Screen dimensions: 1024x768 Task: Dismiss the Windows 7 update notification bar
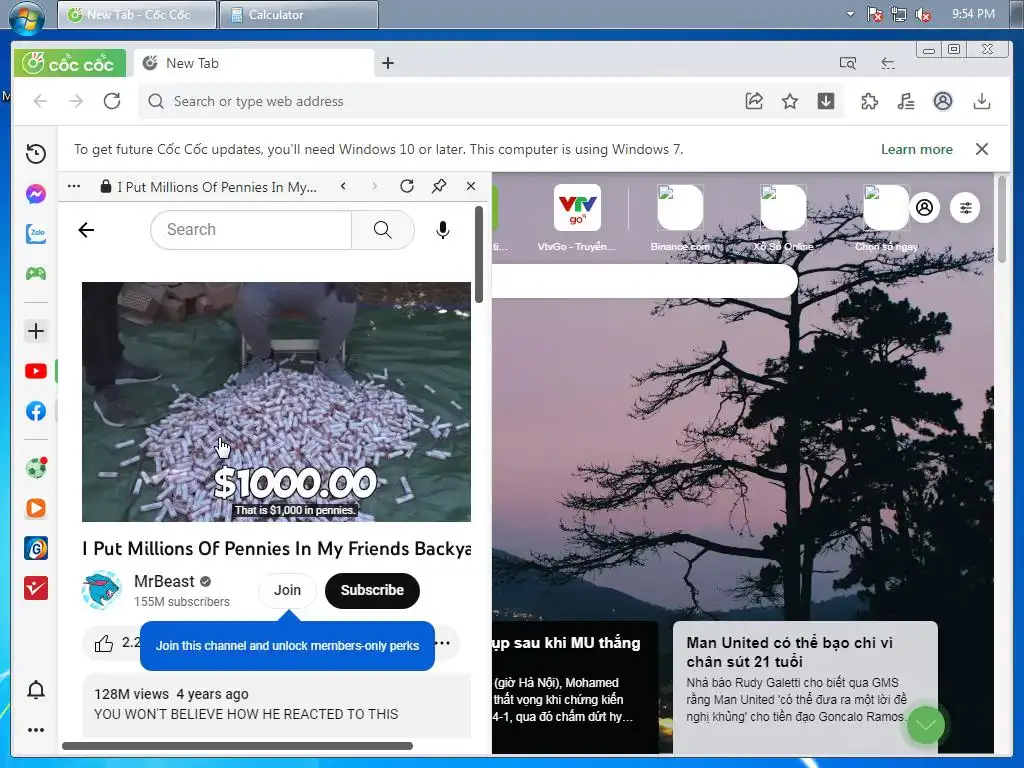[982, 150]
